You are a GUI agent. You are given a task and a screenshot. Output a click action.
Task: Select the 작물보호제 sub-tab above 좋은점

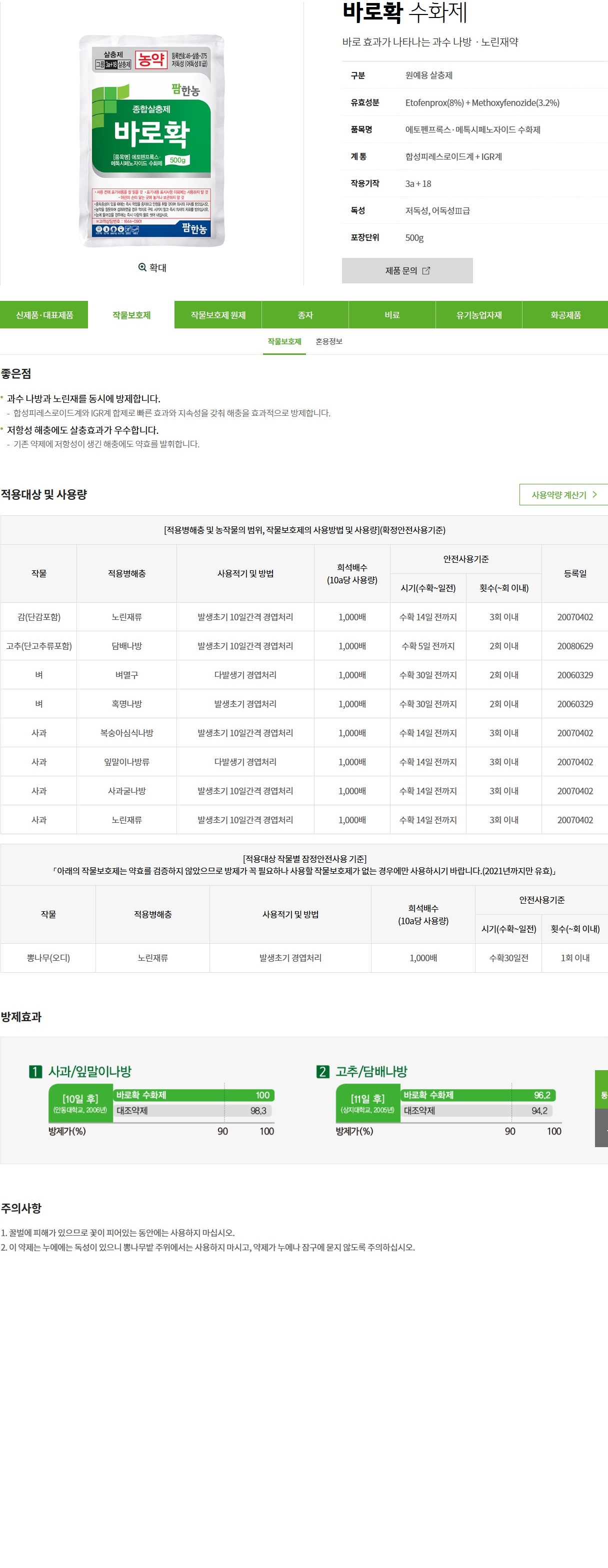tap(284, 341)
